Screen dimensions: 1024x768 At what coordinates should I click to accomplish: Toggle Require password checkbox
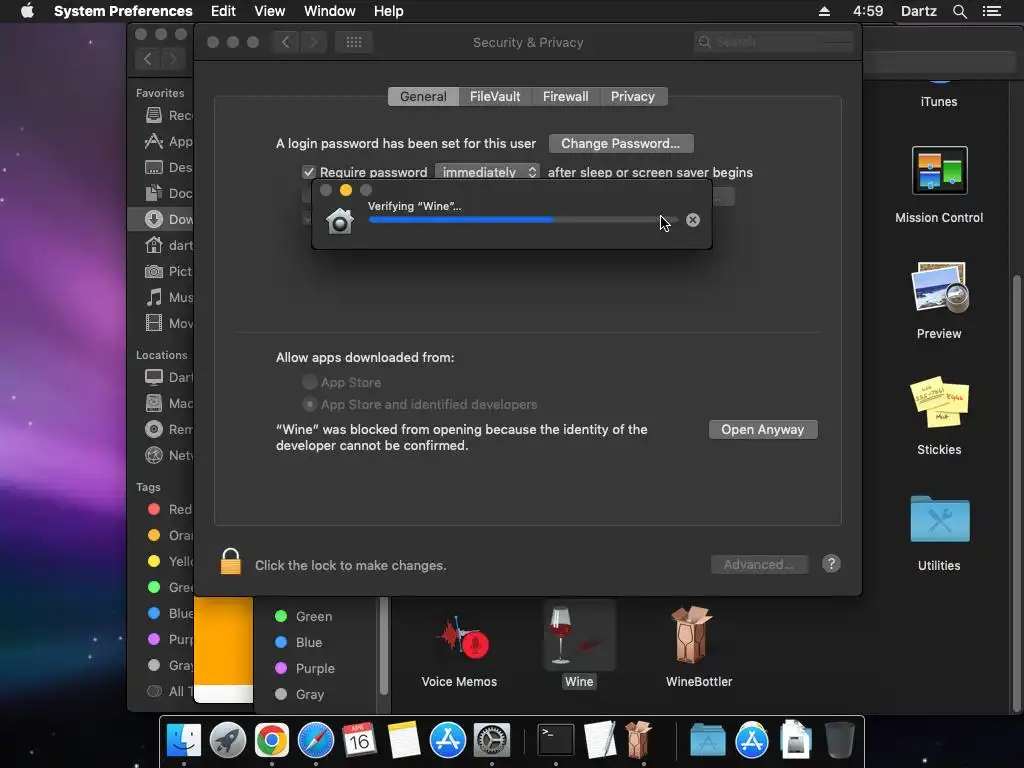point(308,172)
